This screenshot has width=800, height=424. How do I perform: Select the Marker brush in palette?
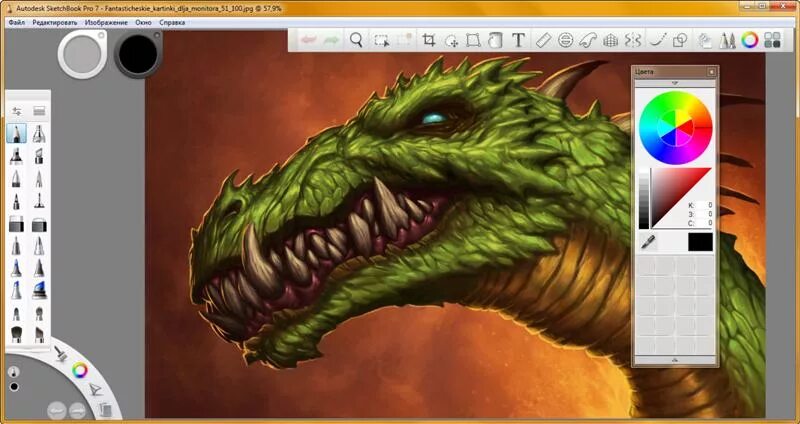(x=16, y=156)
